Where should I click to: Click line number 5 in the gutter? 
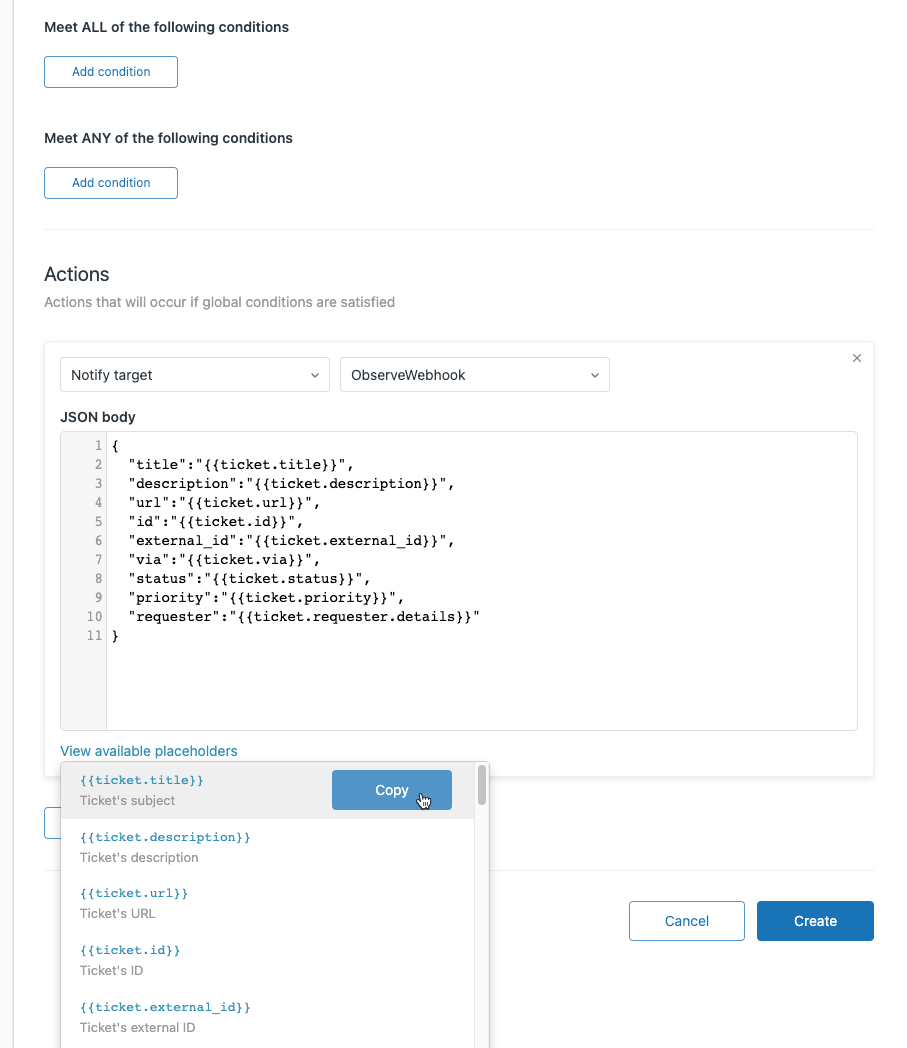click(x=97, y=521)
